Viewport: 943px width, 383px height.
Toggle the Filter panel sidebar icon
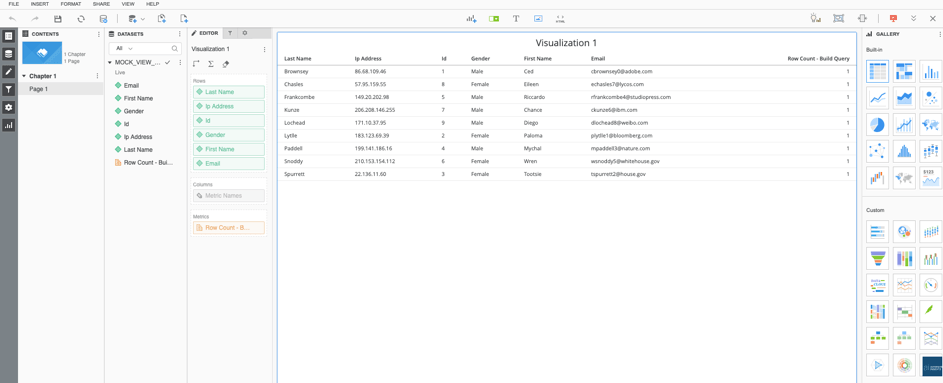8,90
